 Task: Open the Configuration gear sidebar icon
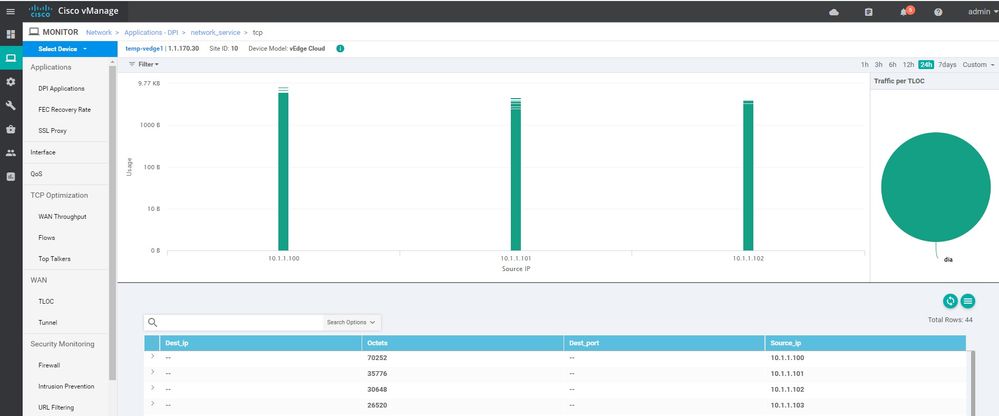click(11, 82)
